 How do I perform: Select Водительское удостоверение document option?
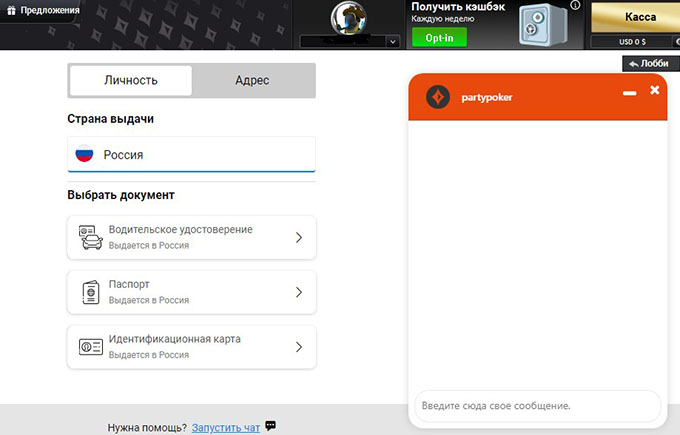tap(191, 237)
